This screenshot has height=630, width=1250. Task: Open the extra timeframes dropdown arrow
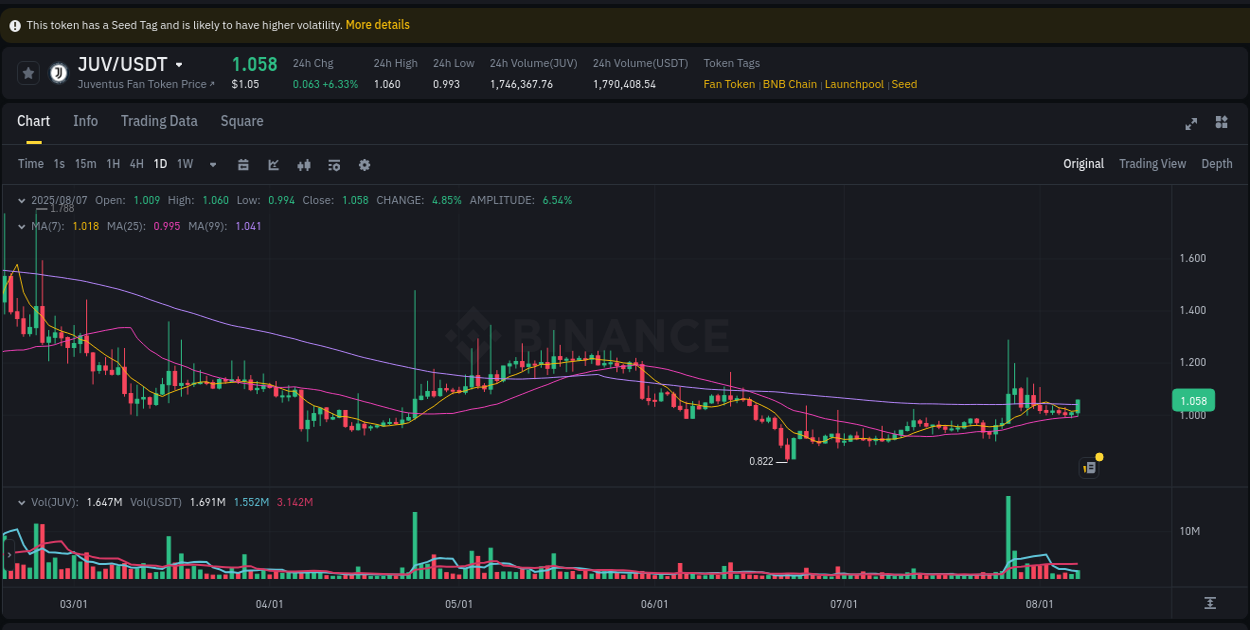click(x=211, y=164)
